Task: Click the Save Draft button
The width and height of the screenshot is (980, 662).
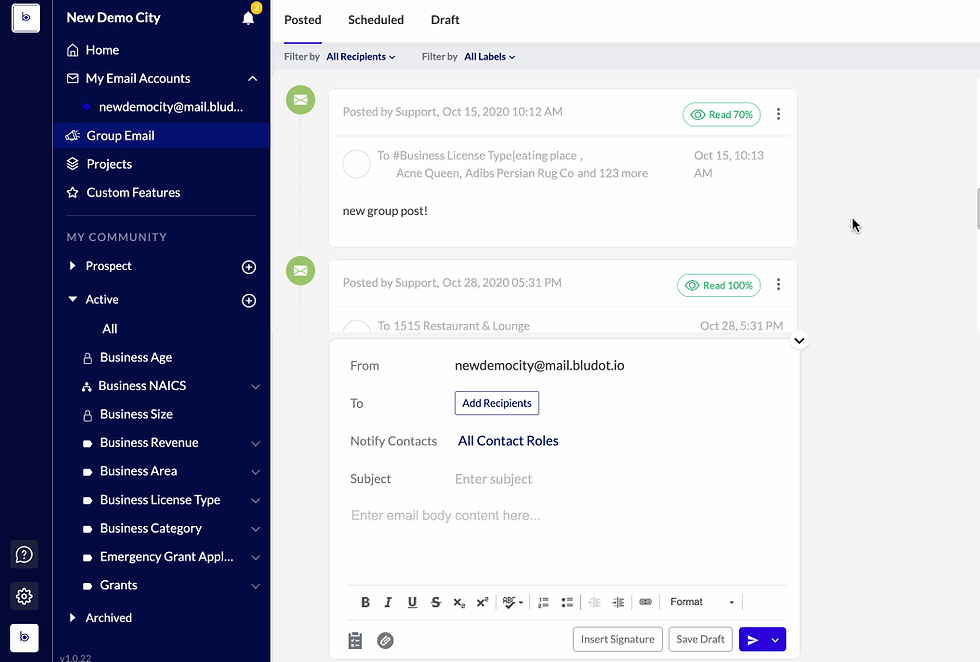Action: tap(700, 639)
